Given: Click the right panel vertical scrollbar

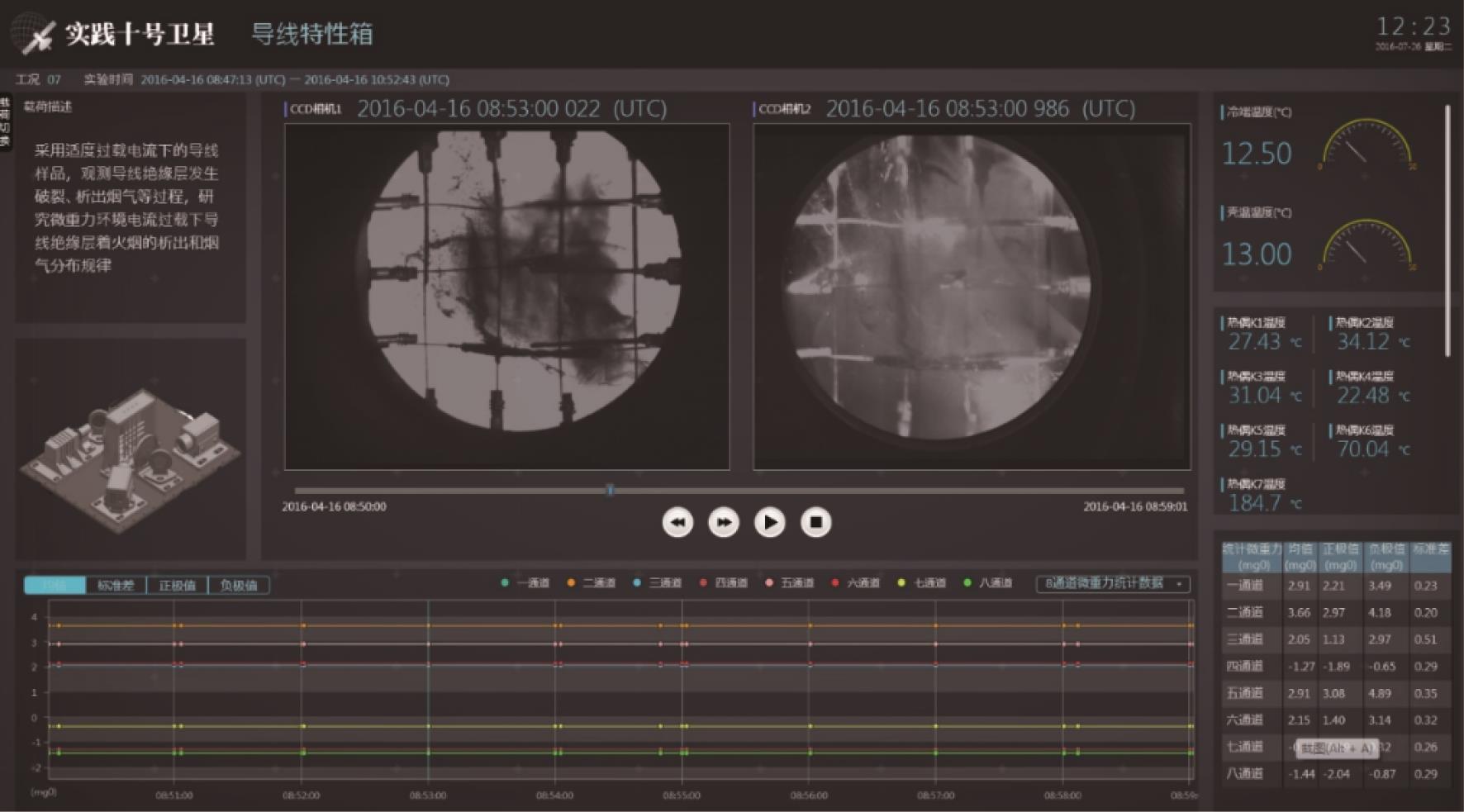Looking at the screenshot, I should (x=1447, y=230).
